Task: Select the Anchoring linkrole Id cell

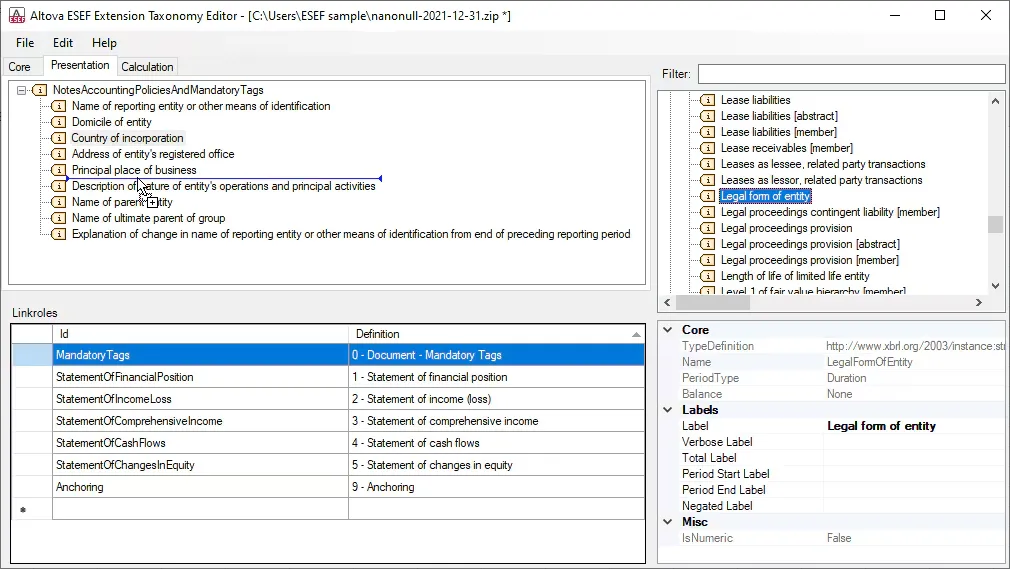Action: [200, 487]
